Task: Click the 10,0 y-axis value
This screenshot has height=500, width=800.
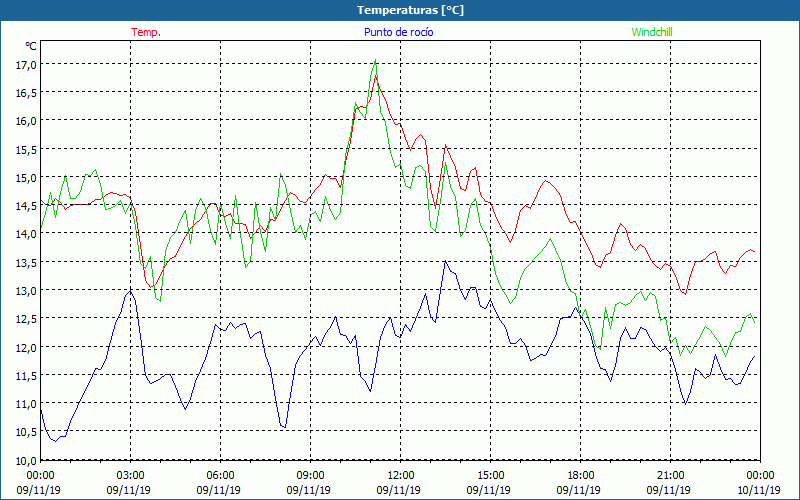Action: (x=25, y=460)
